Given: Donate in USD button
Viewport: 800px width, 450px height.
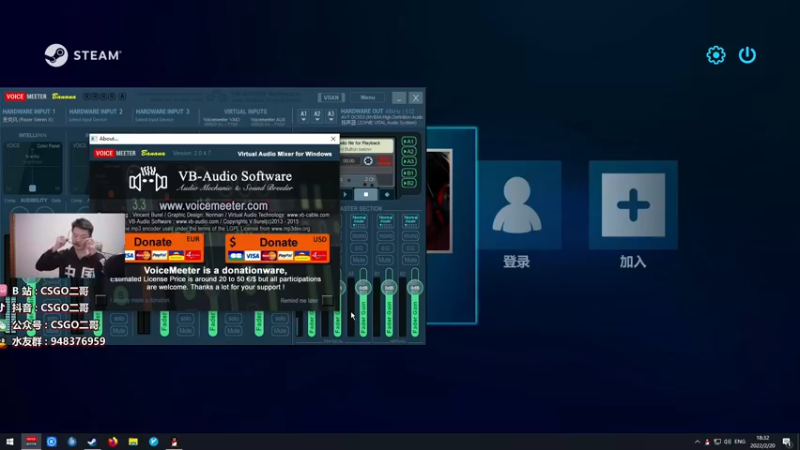Looking at the screenshot, I should [278, 248].
